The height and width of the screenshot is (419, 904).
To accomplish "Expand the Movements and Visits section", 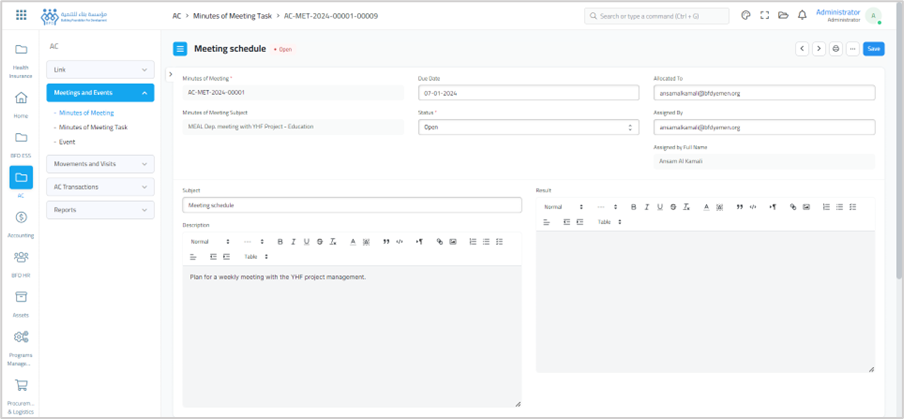I will pos(100,164).
